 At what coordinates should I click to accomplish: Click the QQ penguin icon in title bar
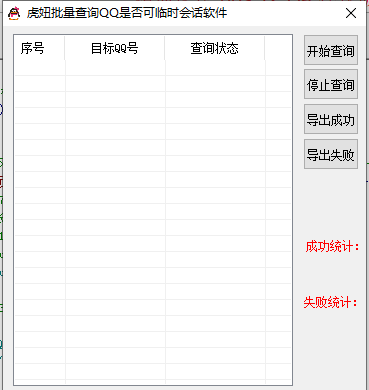[14, 13]
